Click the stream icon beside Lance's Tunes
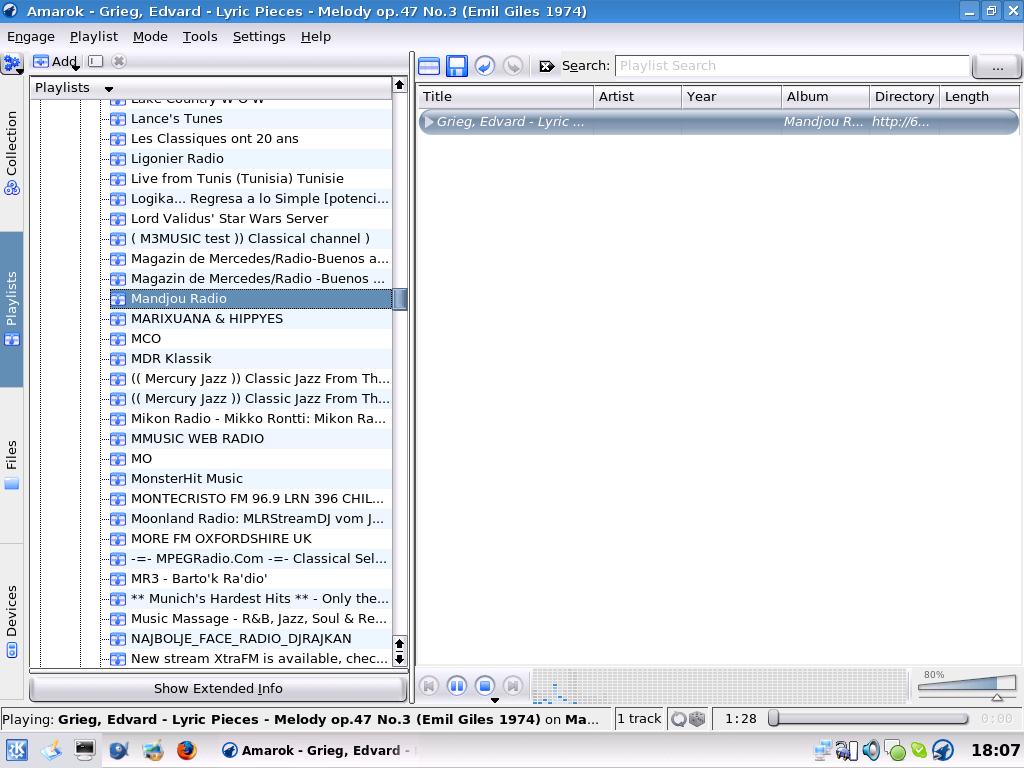Viewport: 1024px width, 768px height. [118, 119]
